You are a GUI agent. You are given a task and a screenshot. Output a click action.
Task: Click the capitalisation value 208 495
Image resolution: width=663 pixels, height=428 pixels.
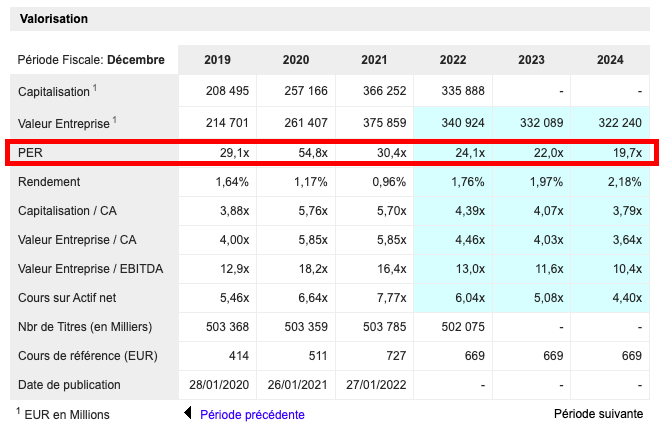(x=227, y=91)
